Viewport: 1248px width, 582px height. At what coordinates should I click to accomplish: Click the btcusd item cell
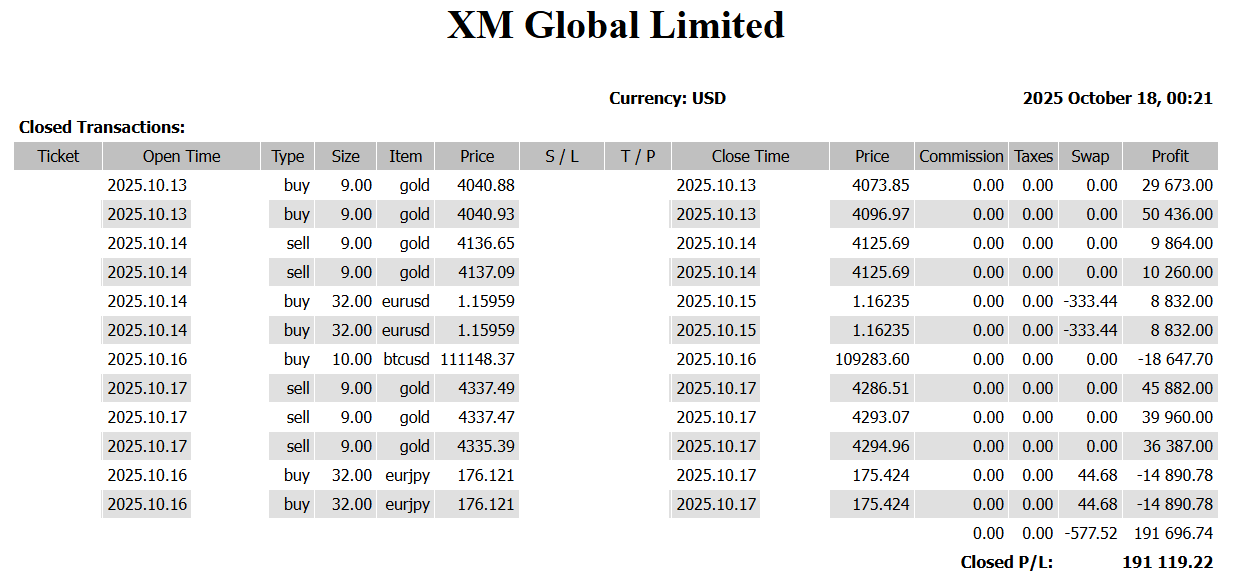406,359
